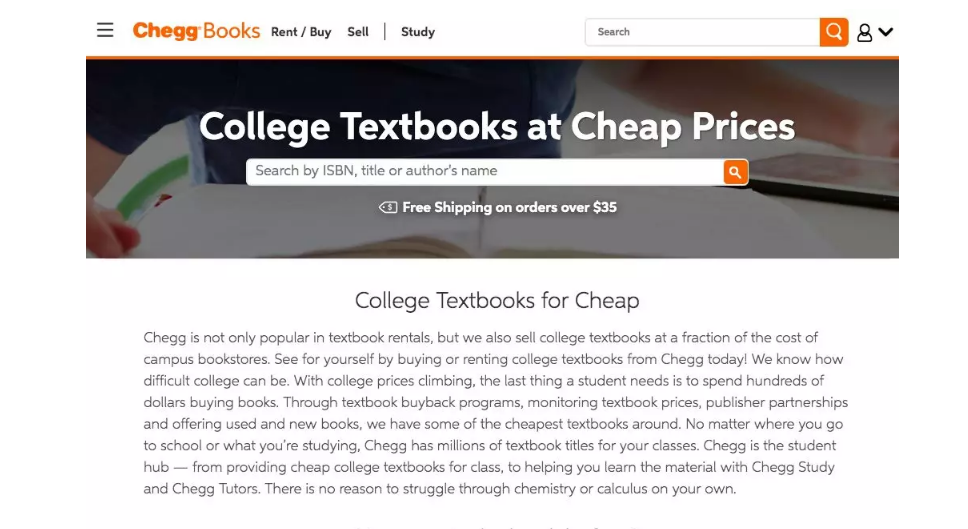The height and width of the screenshot is (529, 968).
Task: Expand the account dropdown chevron
Action: pos(885,32)
